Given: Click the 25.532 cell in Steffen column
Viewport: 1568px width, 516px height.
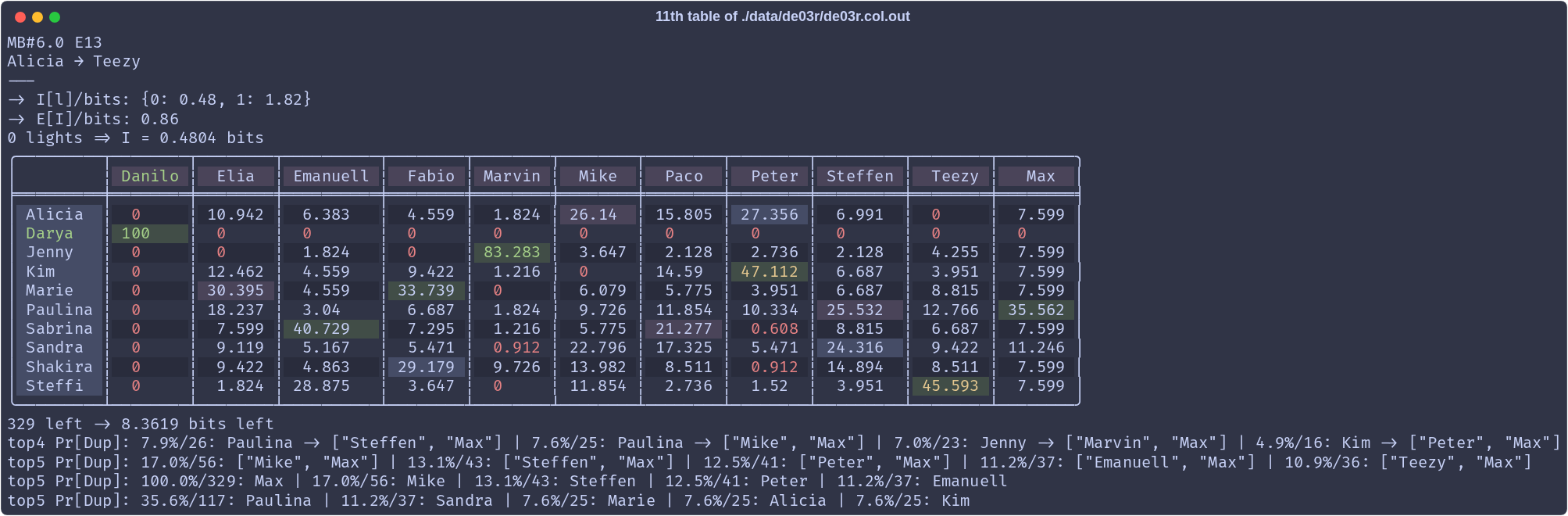Looking at the screenshot, I should click(860, 310).
